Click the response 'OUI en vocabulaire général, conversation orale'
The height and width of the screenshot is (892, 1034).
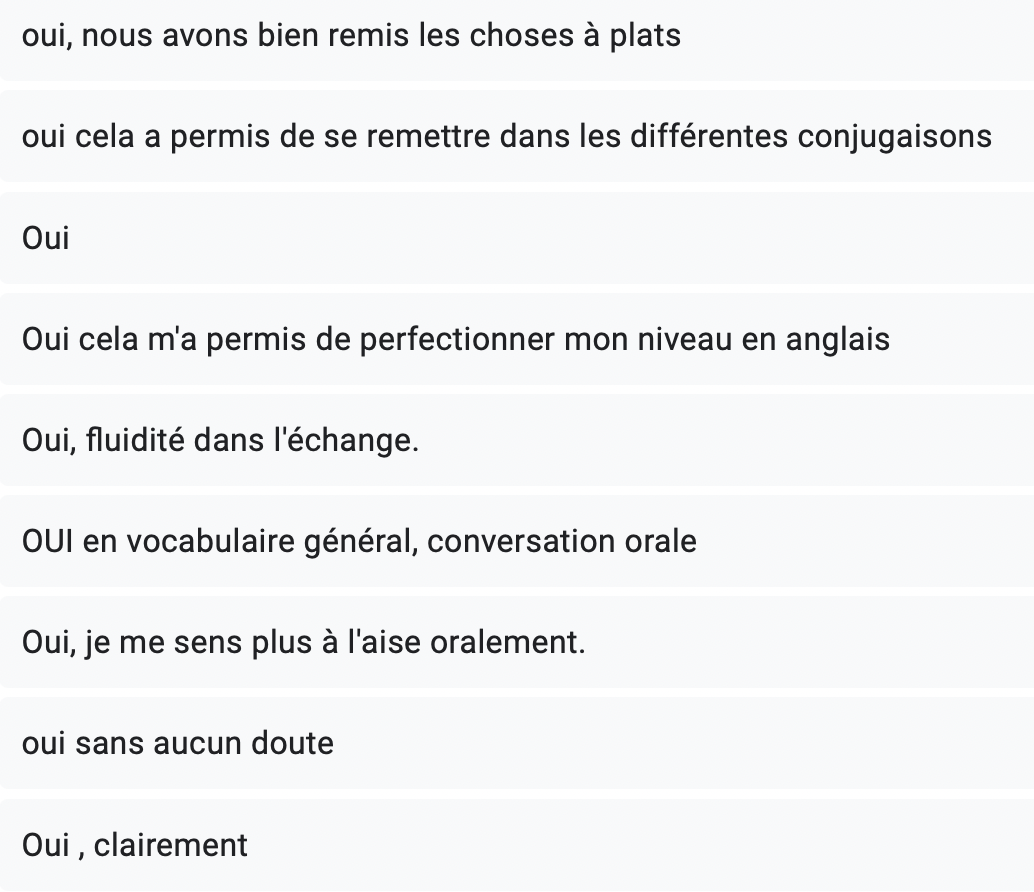pyautogui.click(x=517, y=541)
